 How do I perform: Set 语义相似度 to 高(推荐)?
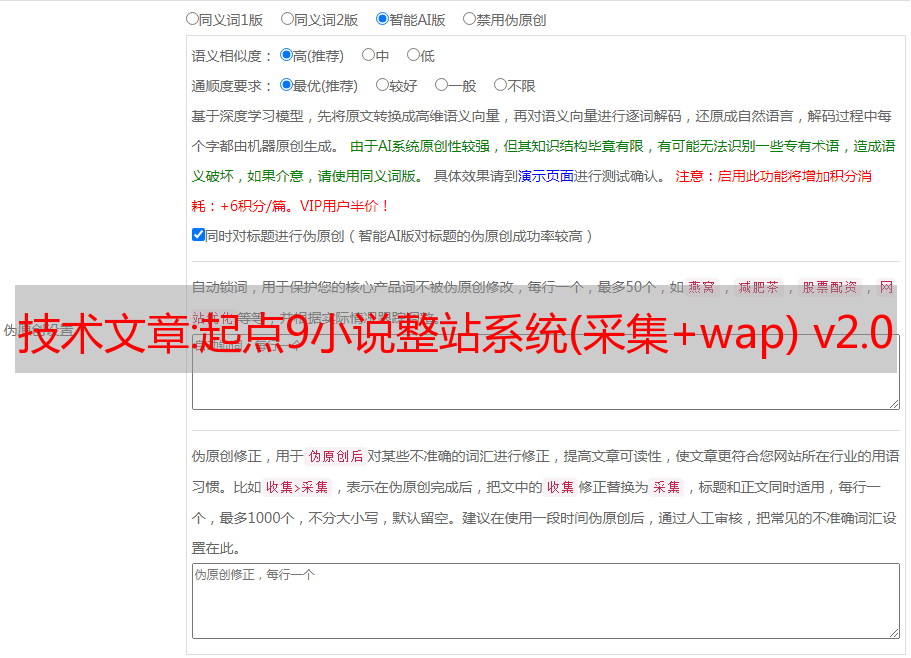[286, 55]
